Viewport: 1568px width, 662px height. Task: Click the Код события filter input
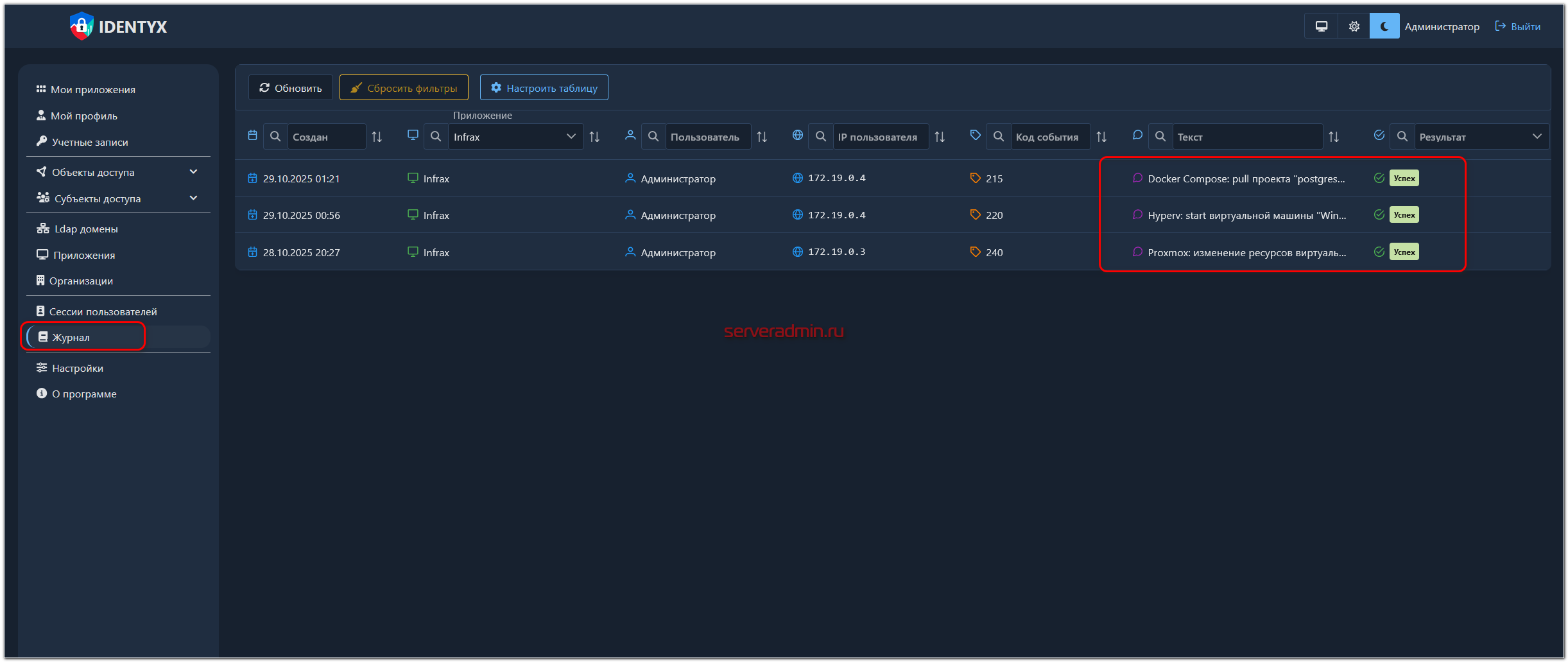click(1049, 137)
